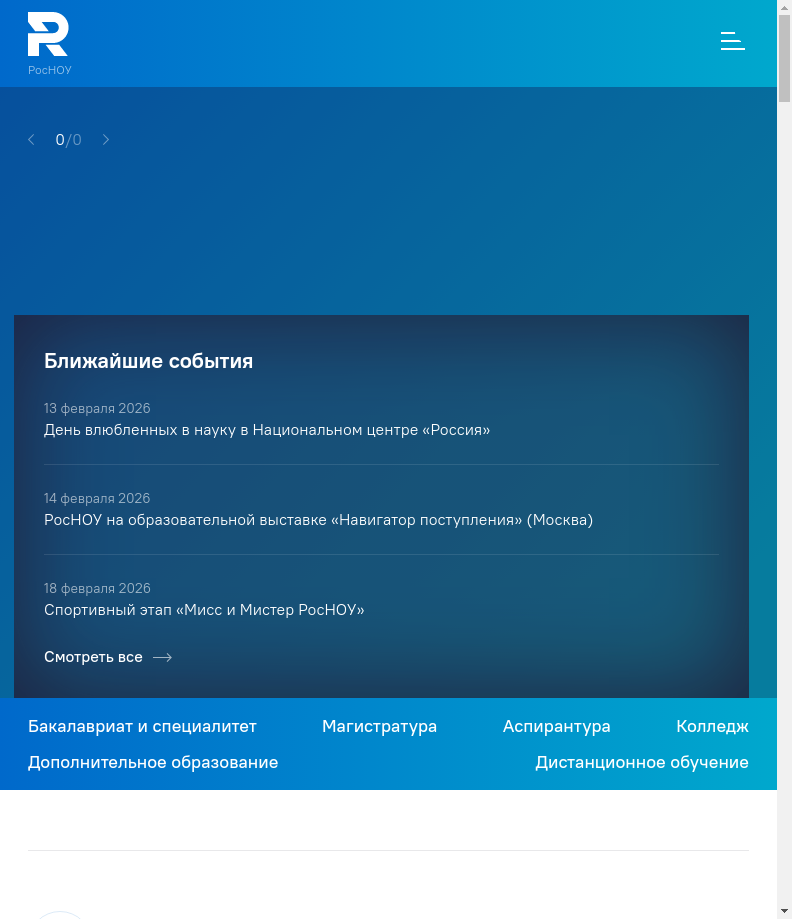Go to next slide arrow
The width and height of the screenshot is (792, 919).
[x=106, y=139]
